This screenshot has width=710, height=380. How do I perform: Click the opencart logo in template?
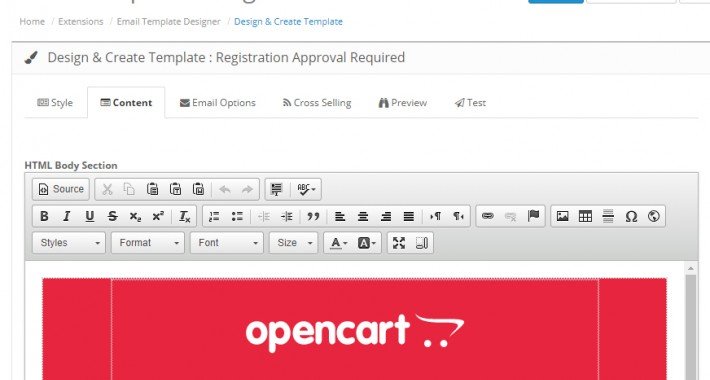pos(355,332)
